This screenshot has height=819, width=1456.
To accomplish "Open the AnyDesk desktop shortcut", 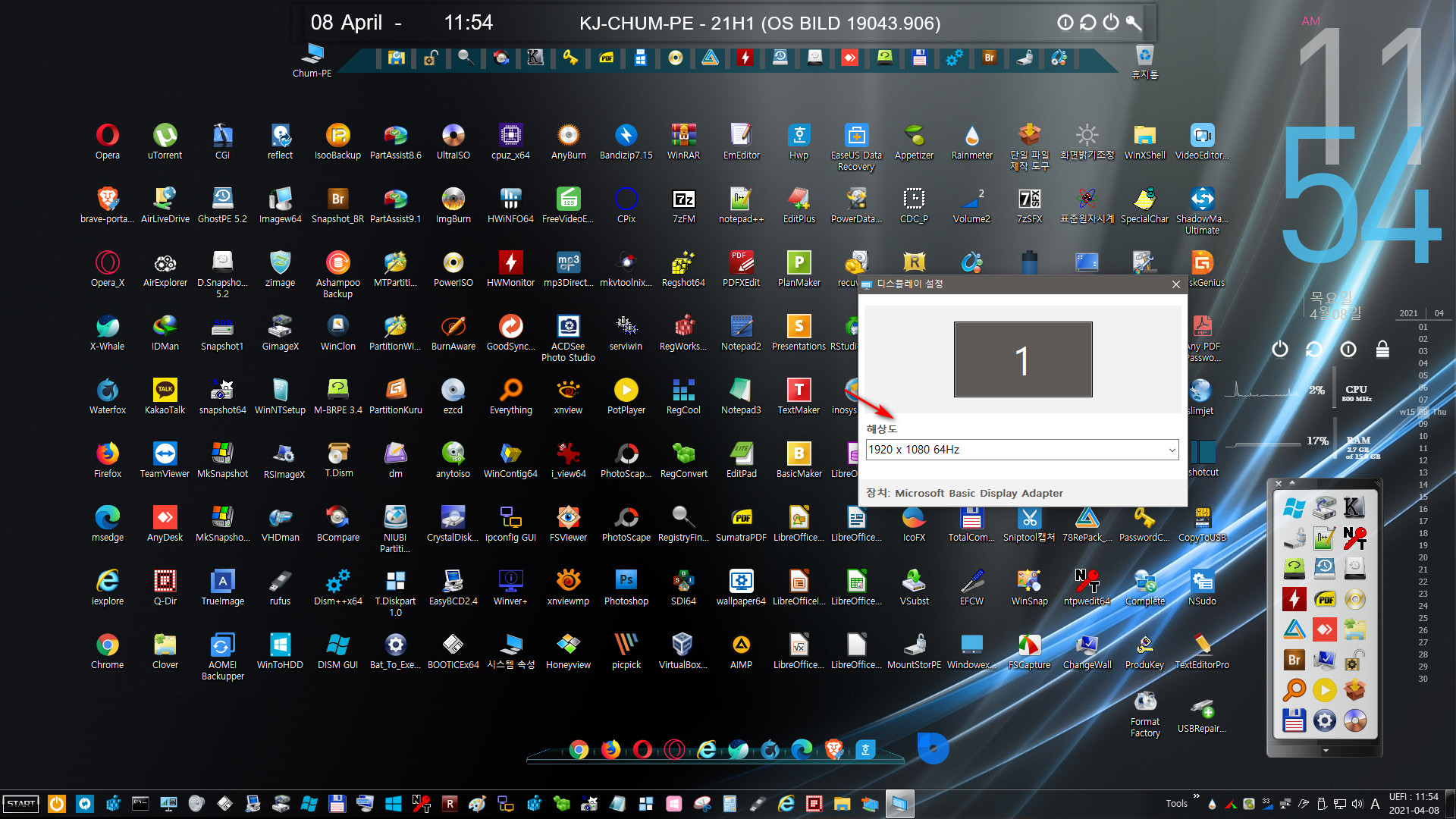I will click(165, 523).
